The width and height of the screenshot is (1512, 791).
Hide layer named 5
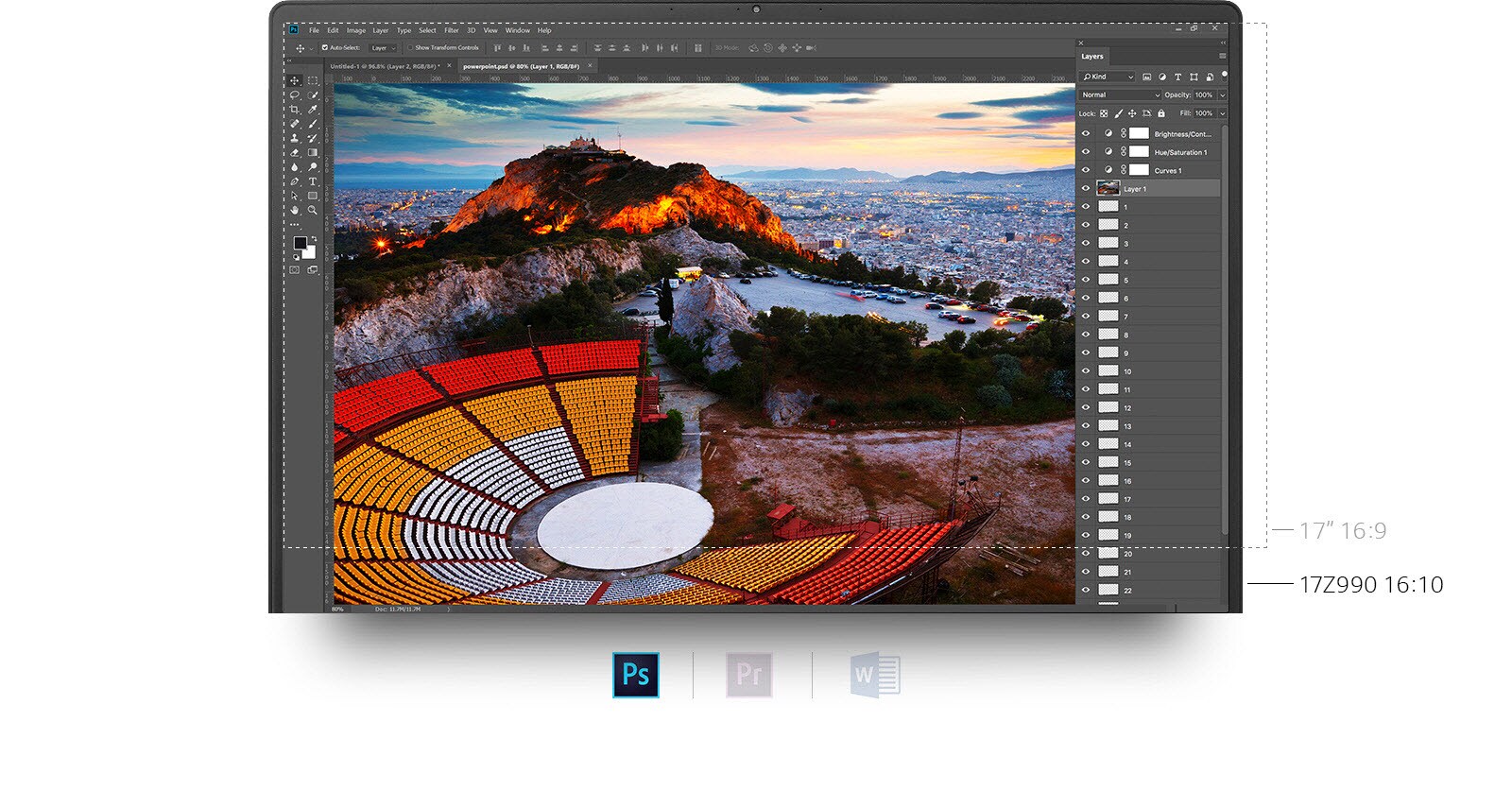click(x=1085, y=280)
